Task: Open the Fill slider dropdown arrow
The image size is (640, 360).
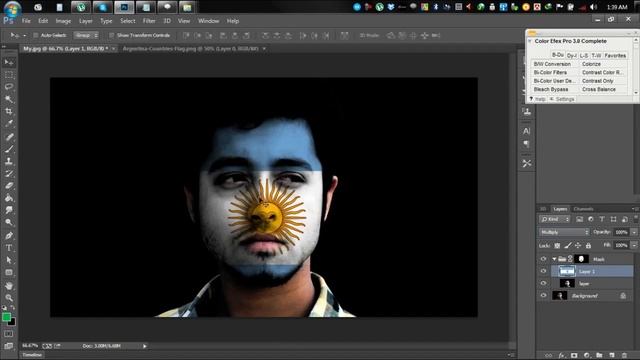Action: 634,245
